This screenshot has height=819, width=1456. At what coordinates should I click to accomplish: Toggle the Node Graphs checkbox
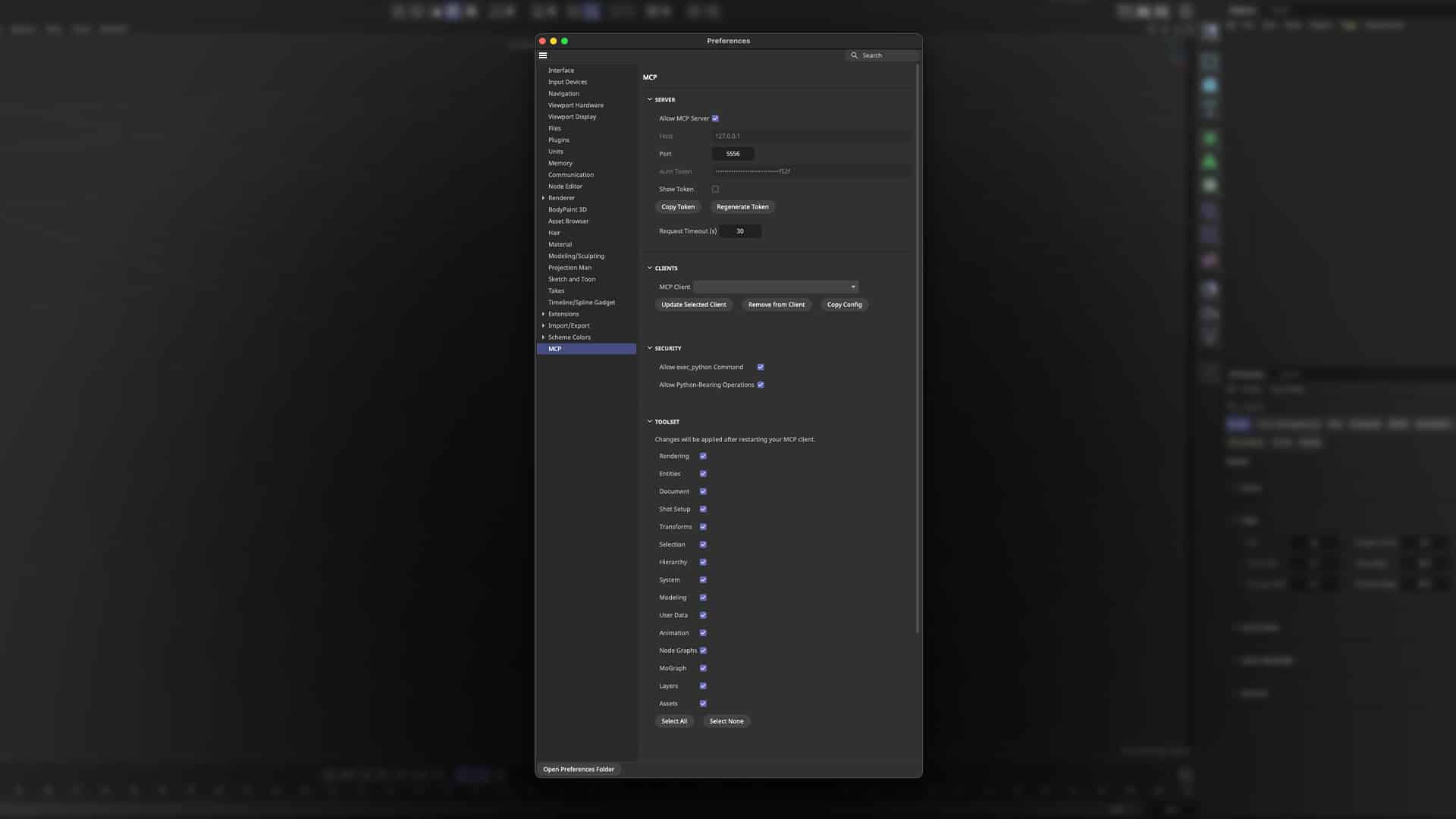[x=703, y=651]
